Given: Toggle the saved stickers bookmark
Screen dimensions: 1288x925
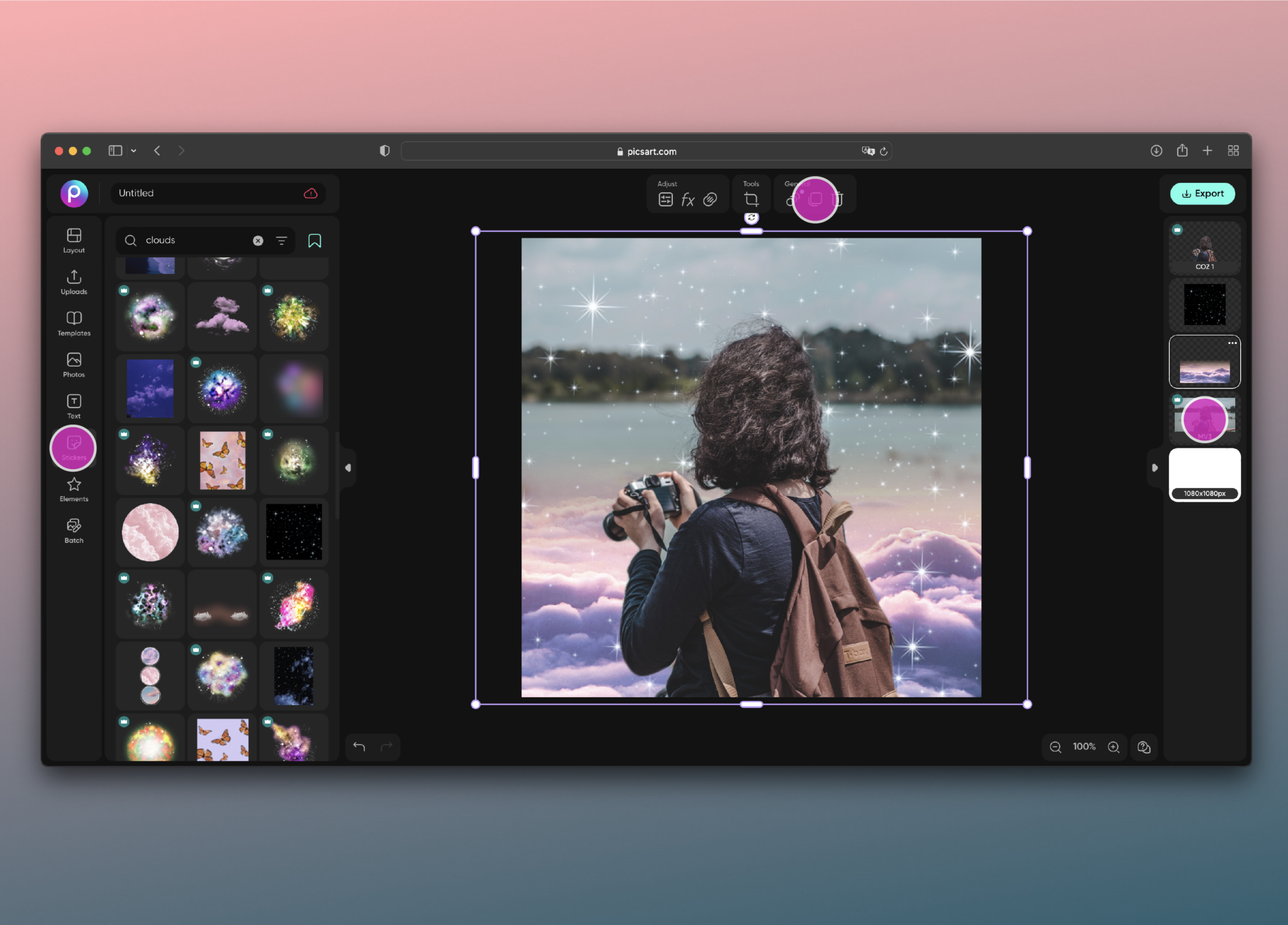Looking at the screenshot, I should 314,240.
